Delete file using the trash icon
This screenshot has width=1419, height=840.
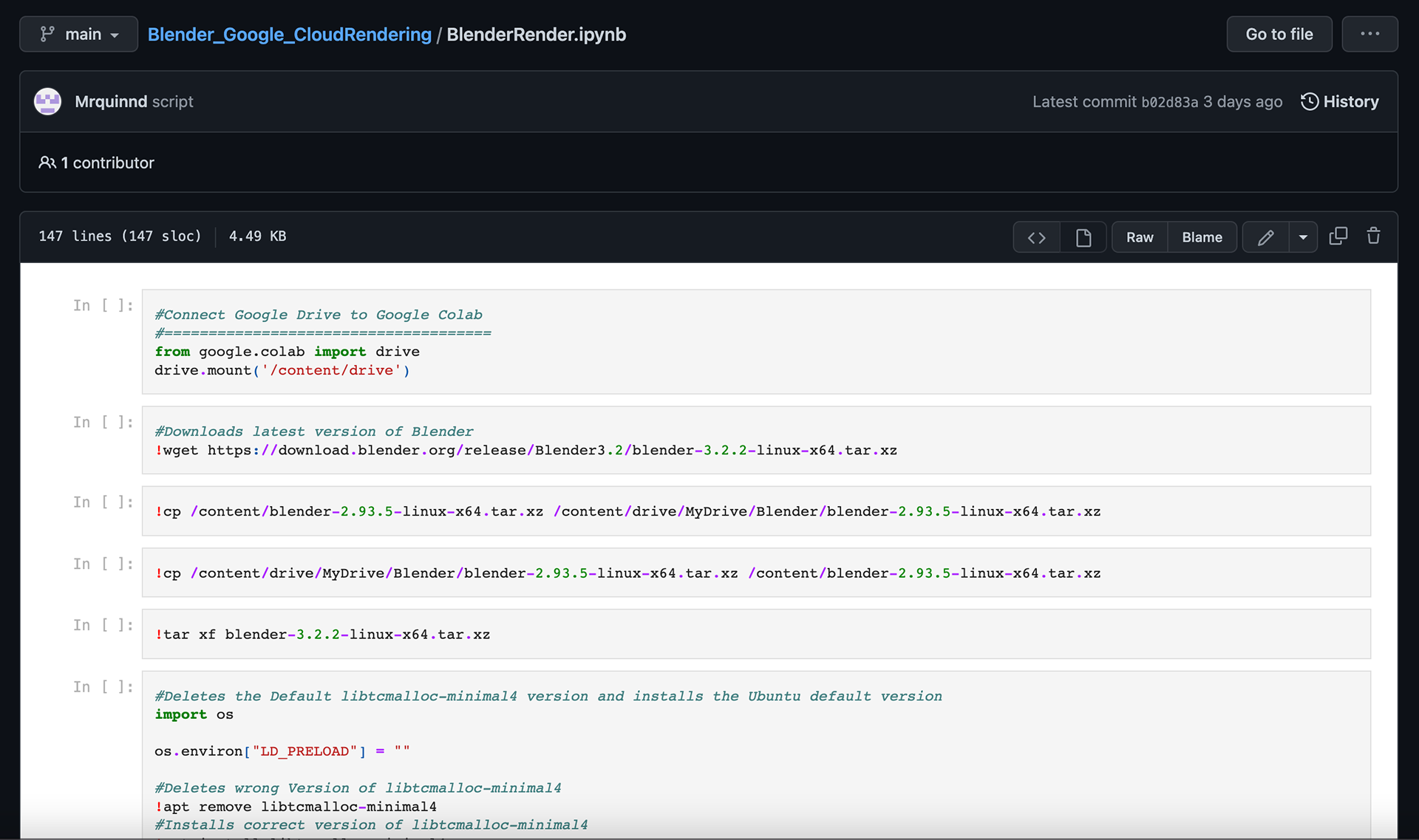pyautogui.click(x=1373, y=236)
